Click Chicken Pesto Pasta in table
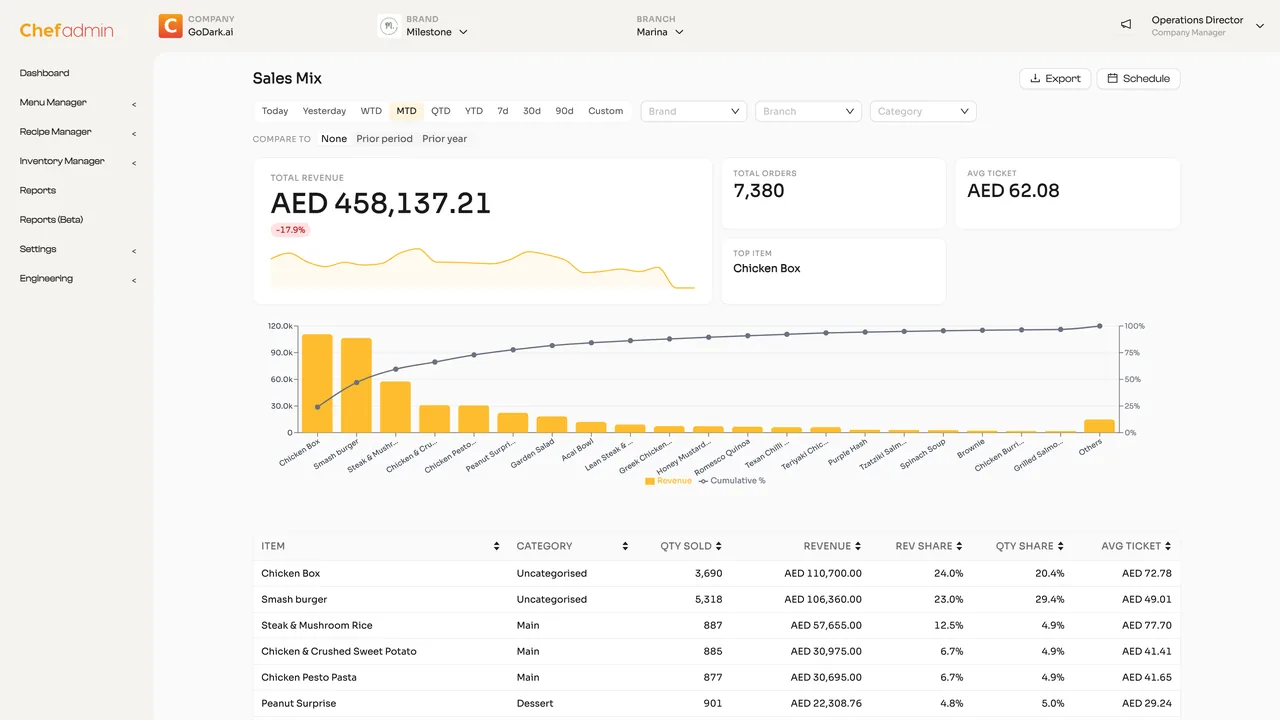Viewport: 1280px width, 720px height. (309, 677)
